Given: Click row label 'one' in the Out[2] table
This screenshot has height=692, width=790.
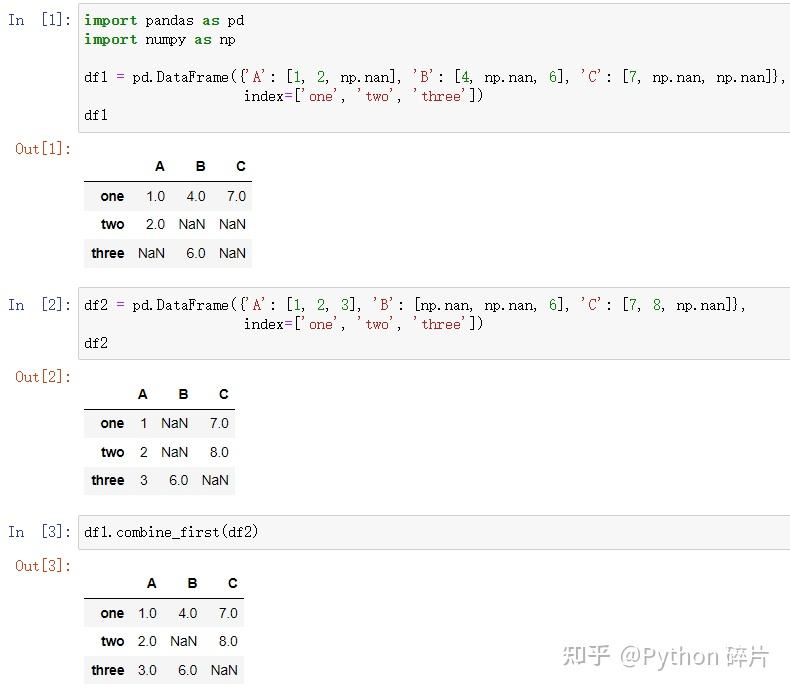Looking at the screenshot, I should (112, 423).
